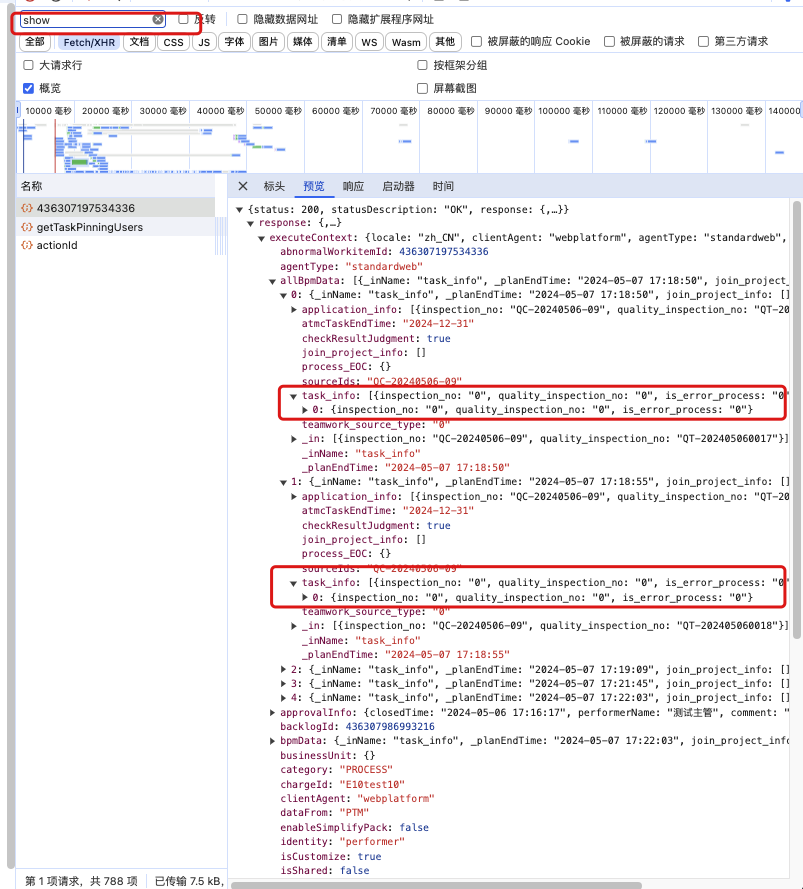Expand allBpmData item 3
803x889 pixels.
coord(283,683)
